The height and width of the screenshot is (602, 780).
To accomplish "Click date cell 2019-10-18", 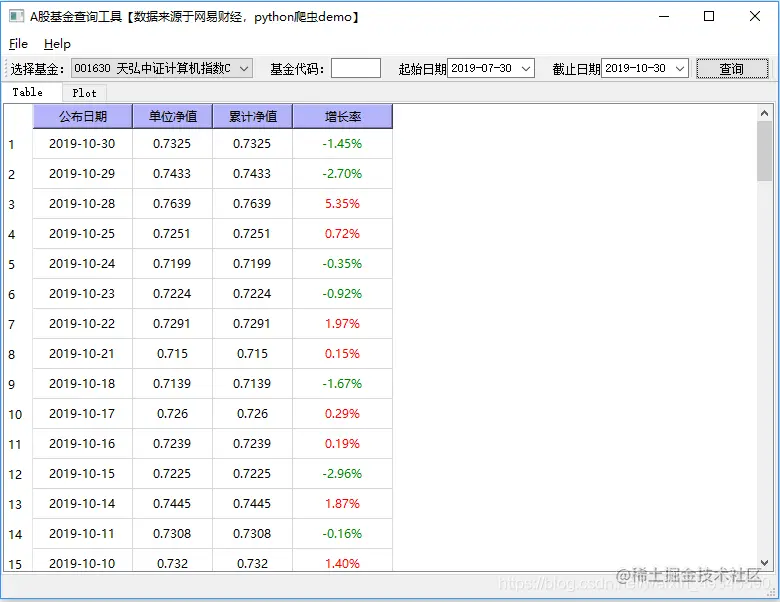I will tap(83, 384).
